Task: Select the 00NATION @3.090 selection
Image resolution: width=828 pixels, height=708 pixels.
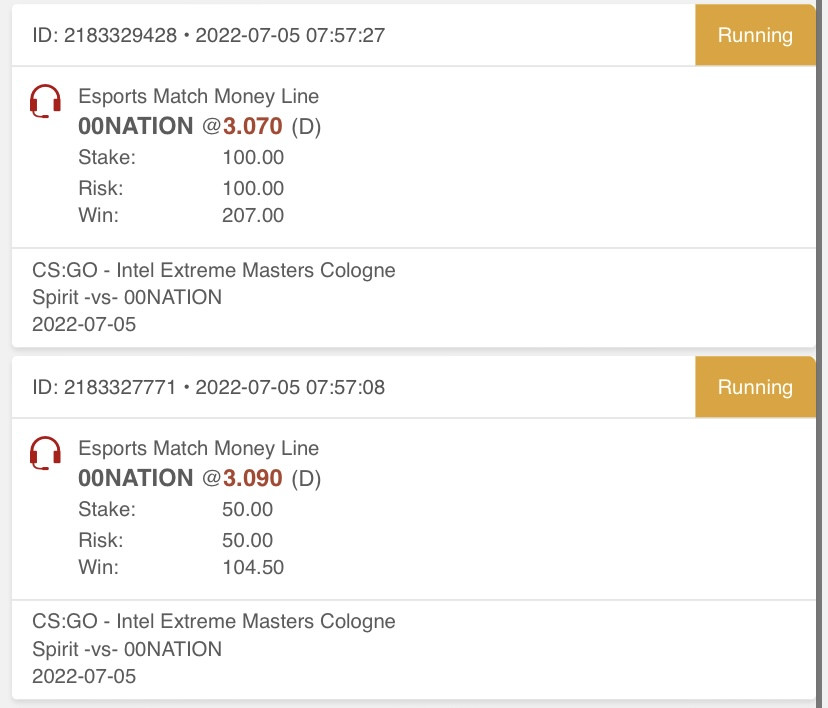Action: [x=200, y=478]
